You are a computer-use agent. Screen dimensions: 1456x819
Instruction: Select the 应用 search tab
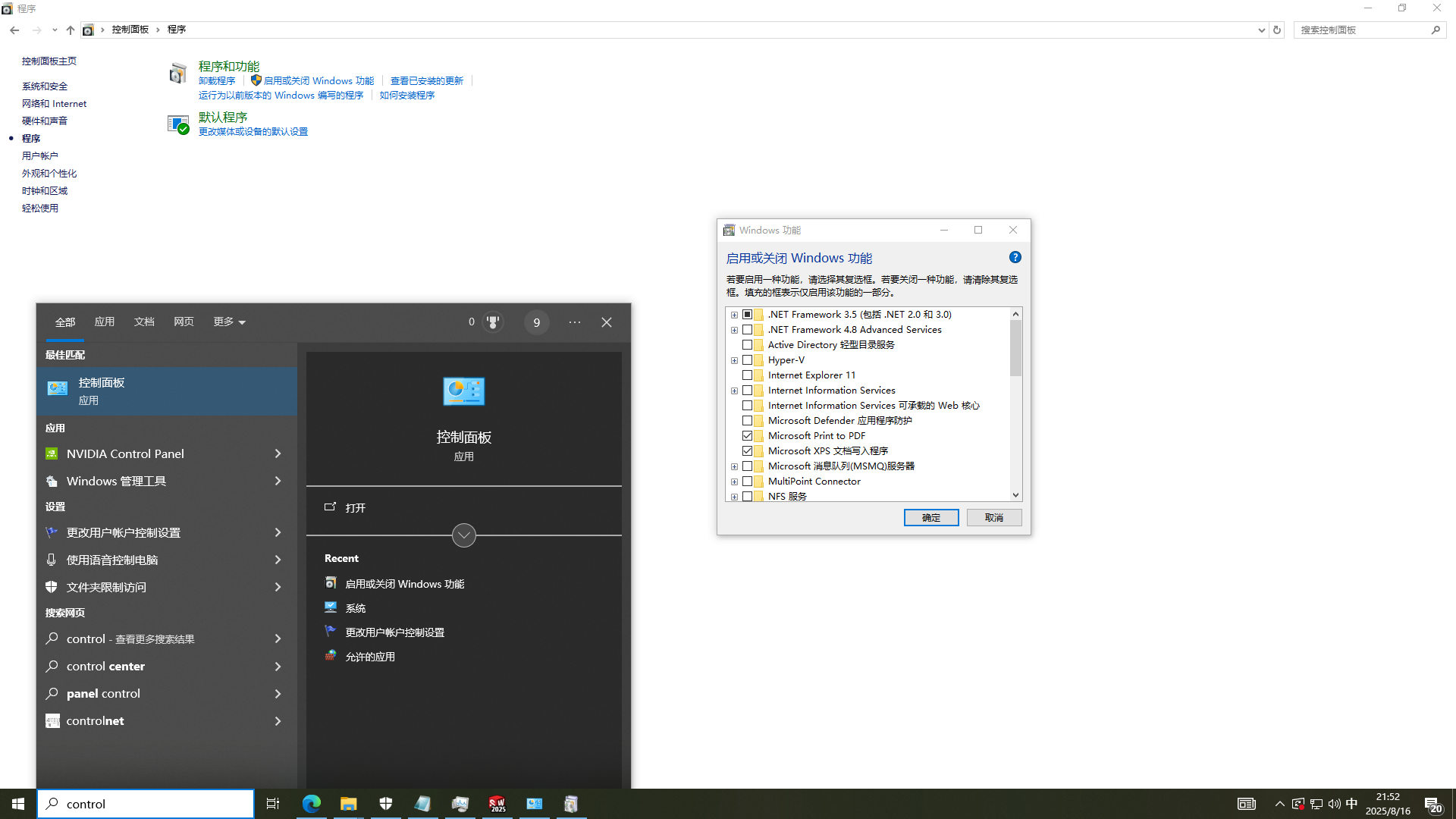point(105,322)
